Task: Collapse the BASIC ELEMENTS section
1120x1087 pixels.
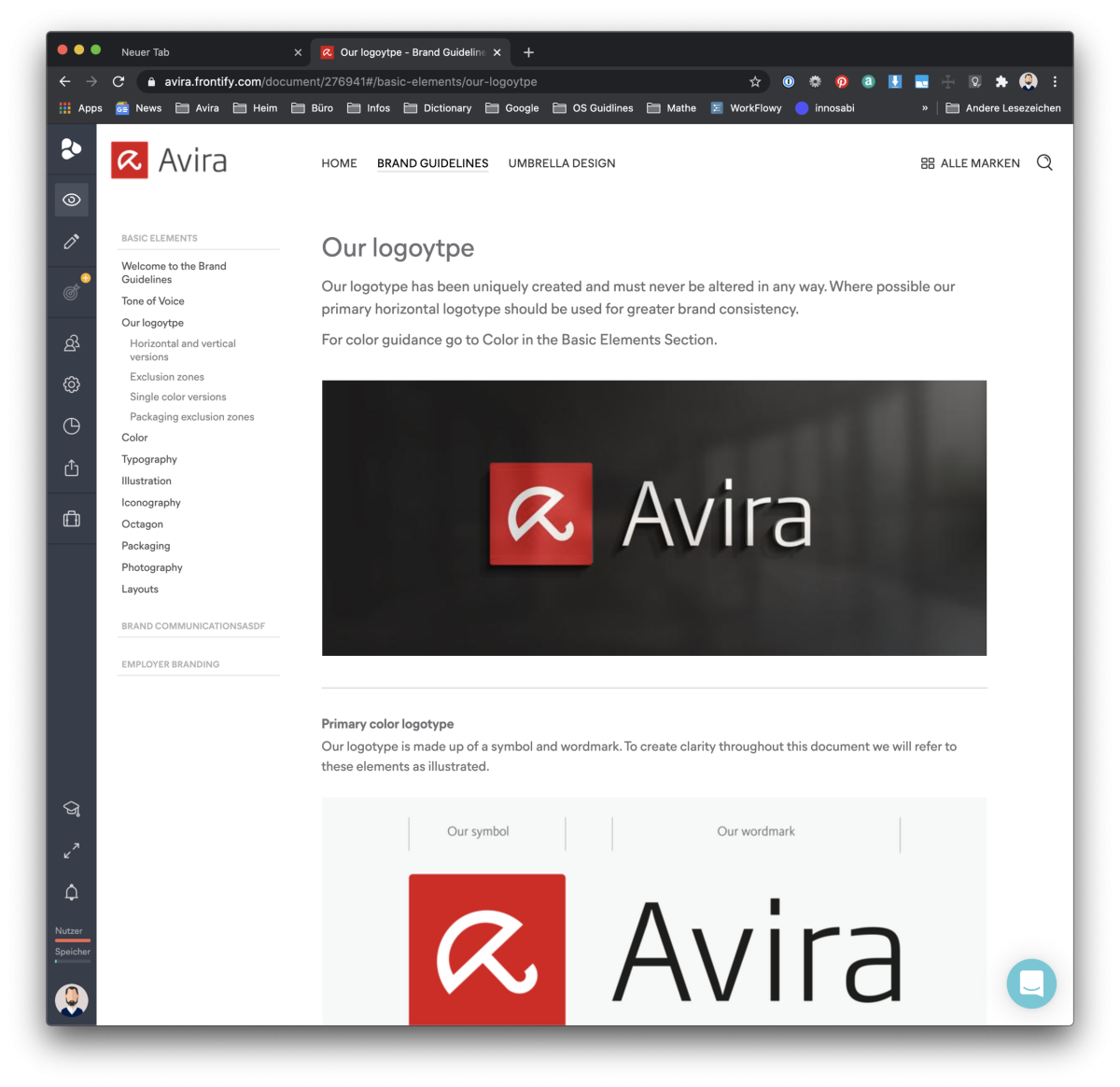Action: [x=160, y=238]
